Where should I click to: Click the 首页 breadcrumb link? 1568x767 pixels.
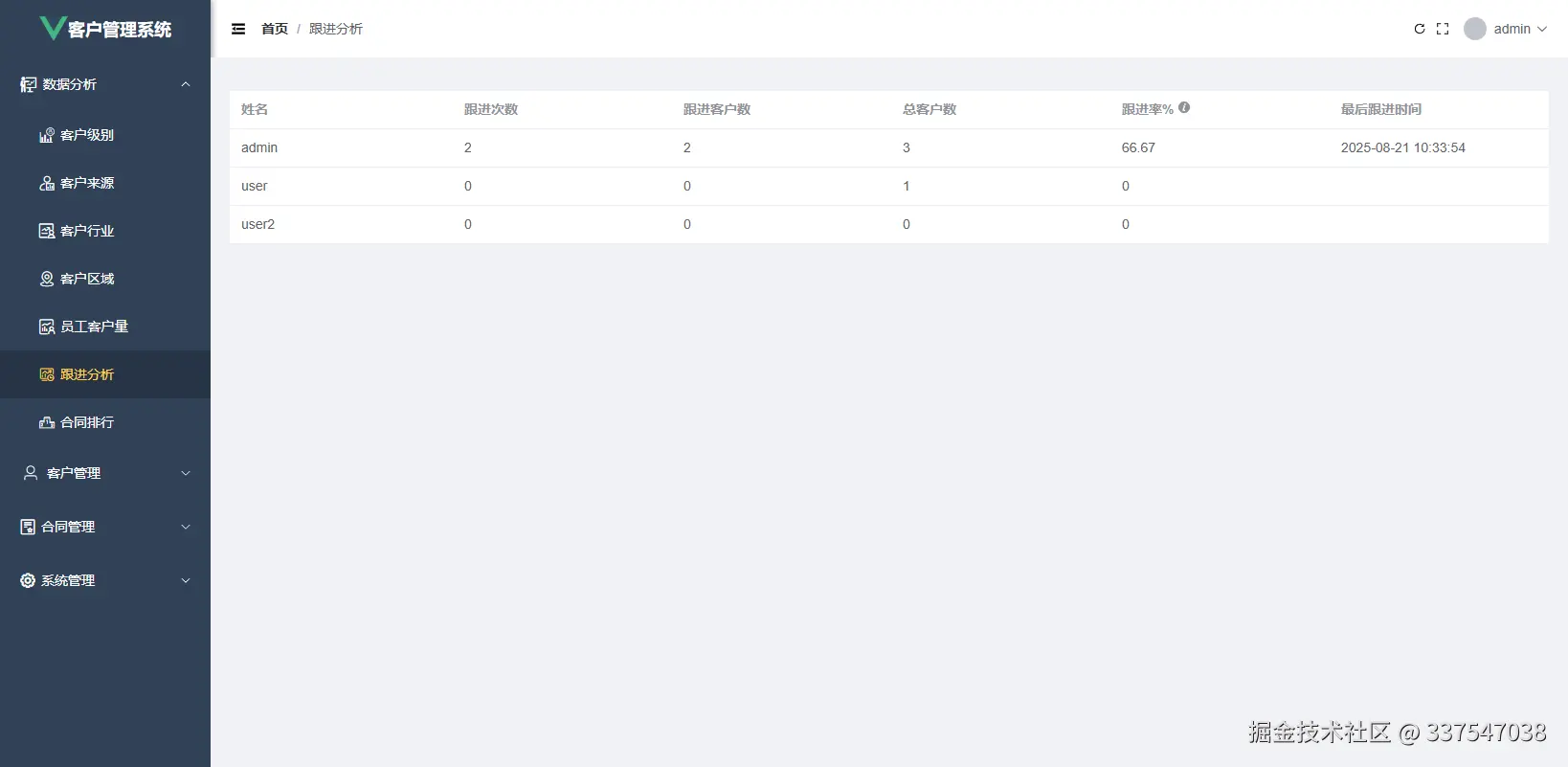(x=275, y=29)
